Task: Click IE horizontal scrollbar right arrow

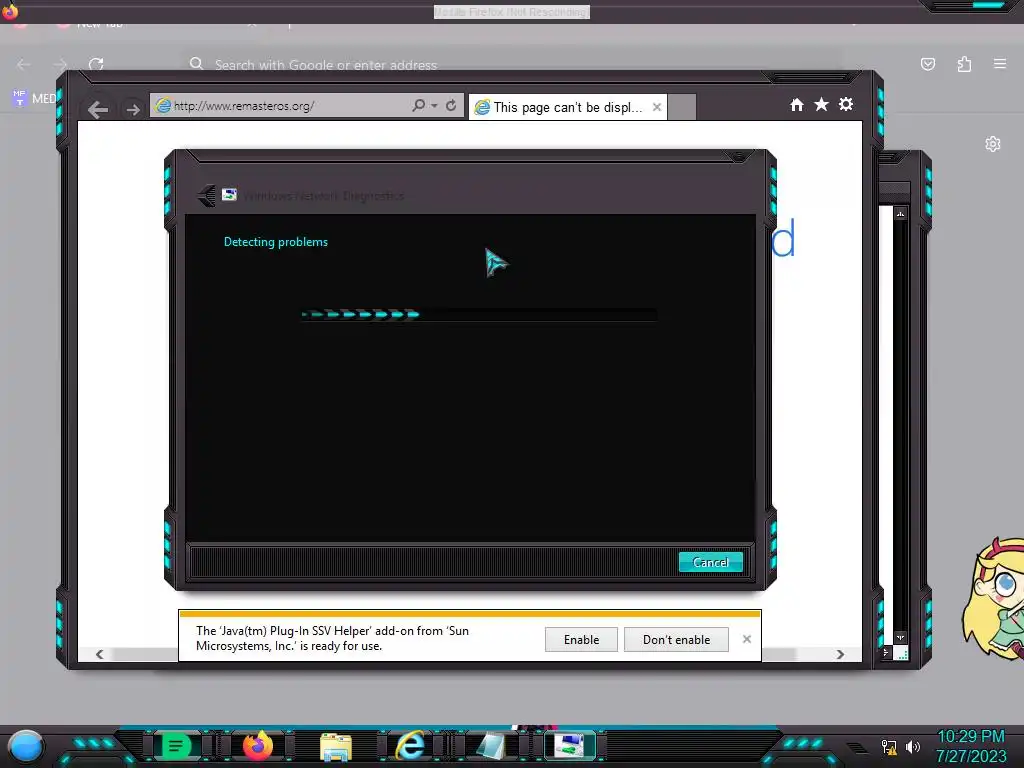Action: pos(840,654)
